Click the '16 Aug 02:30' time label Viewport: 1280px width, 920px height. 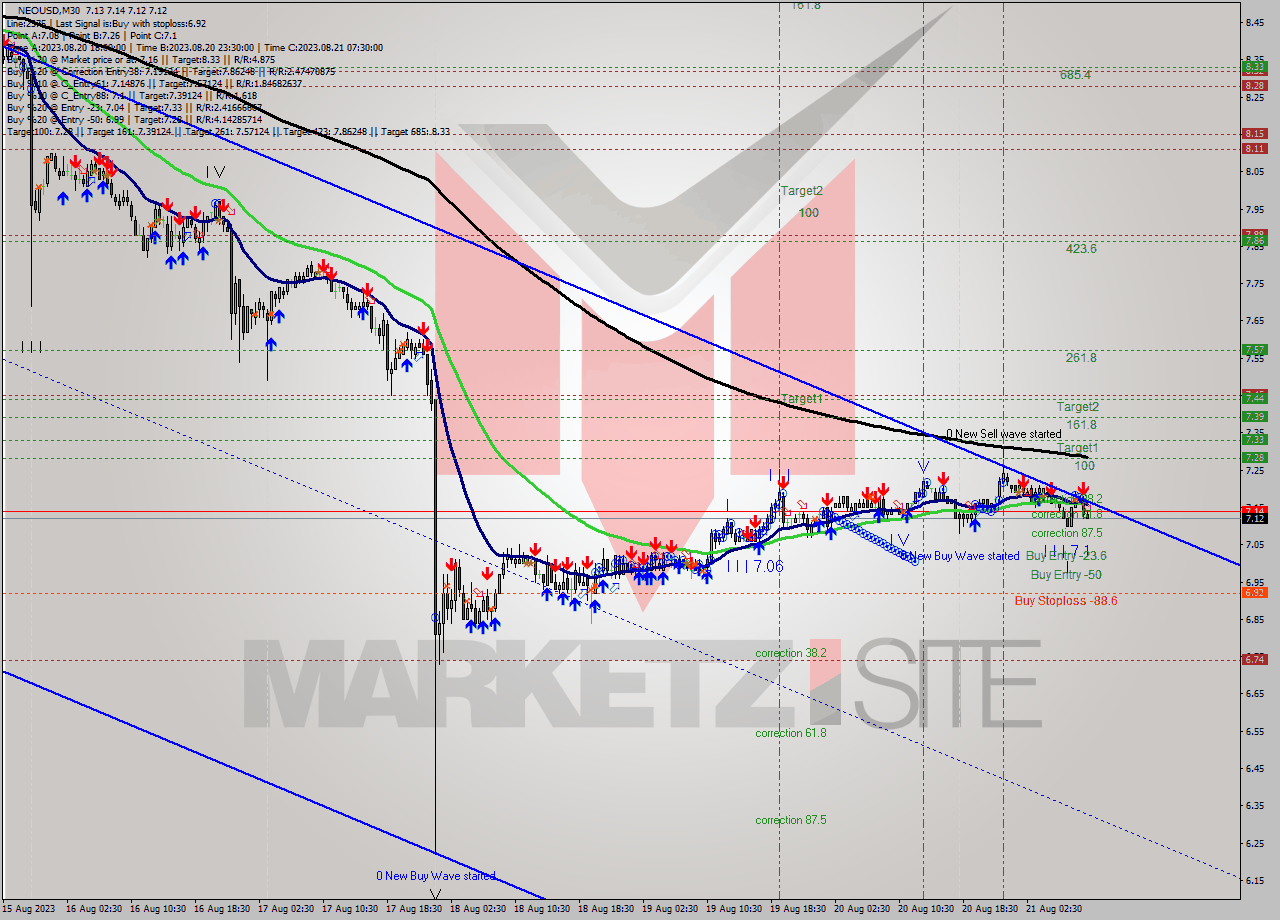coord(94,909)
